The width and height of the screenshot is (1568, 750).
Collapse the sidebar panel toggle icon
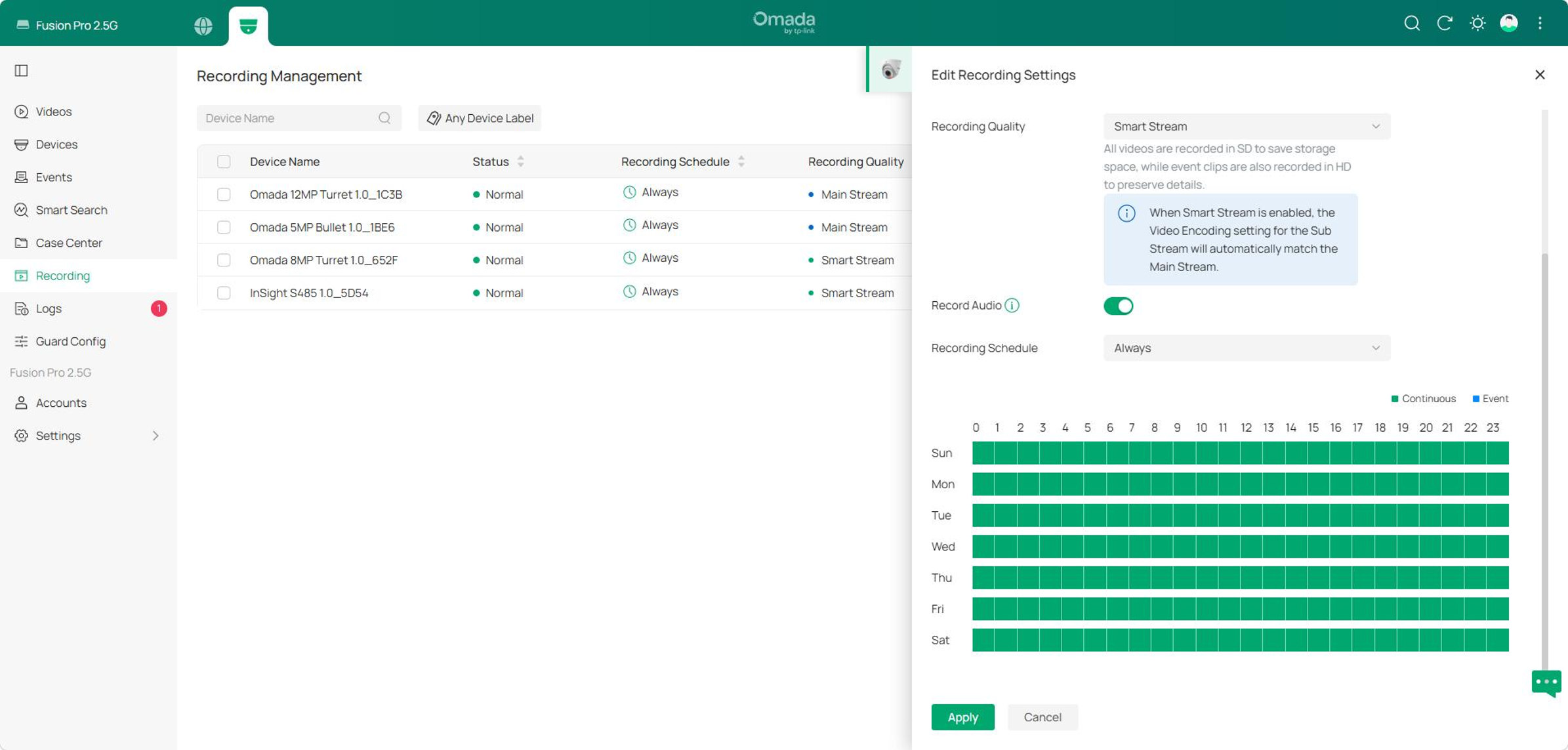click(22, 70)
